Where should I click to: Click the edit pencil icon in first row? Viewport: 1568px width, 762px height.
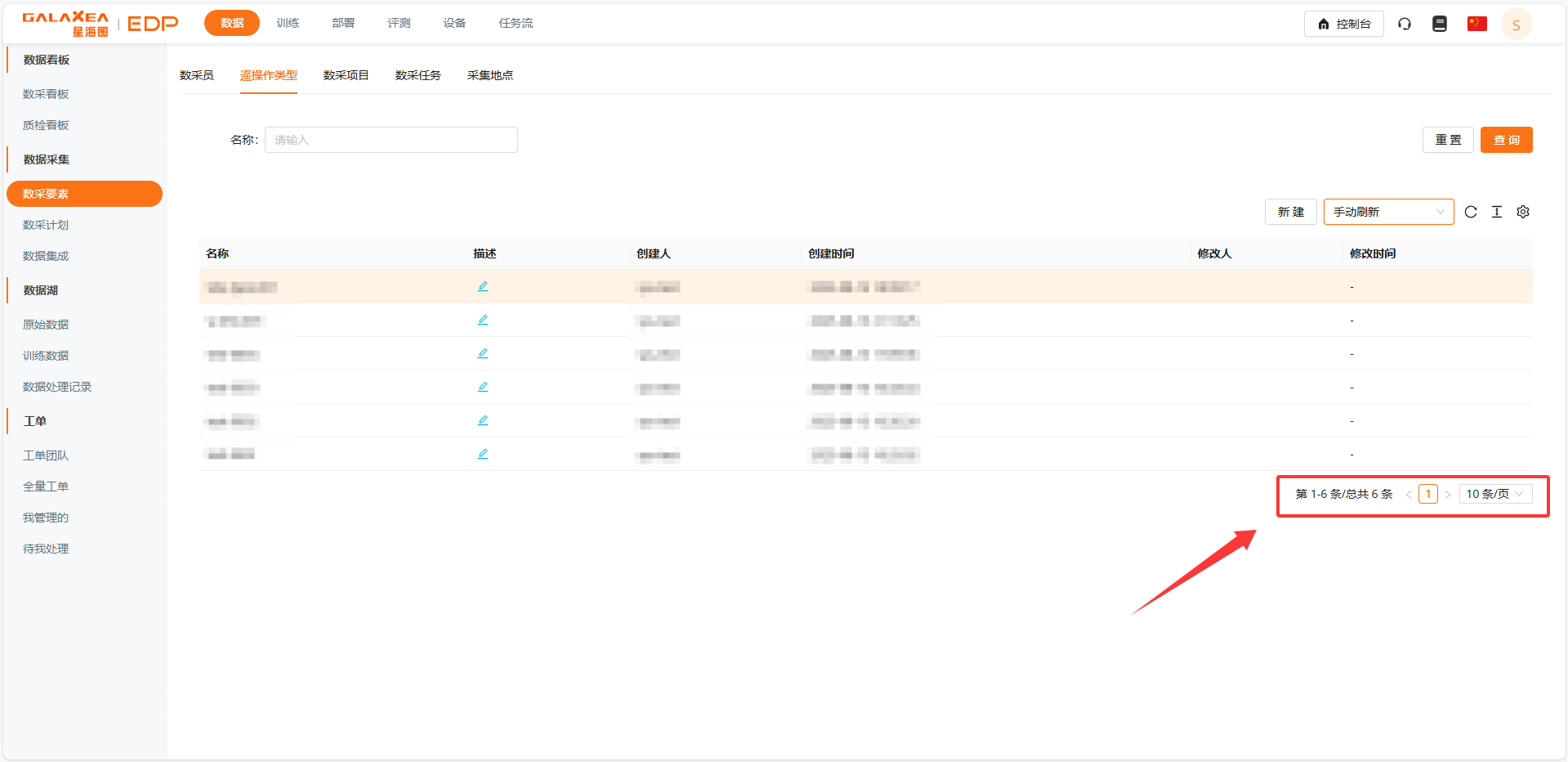tap(483, 286)
